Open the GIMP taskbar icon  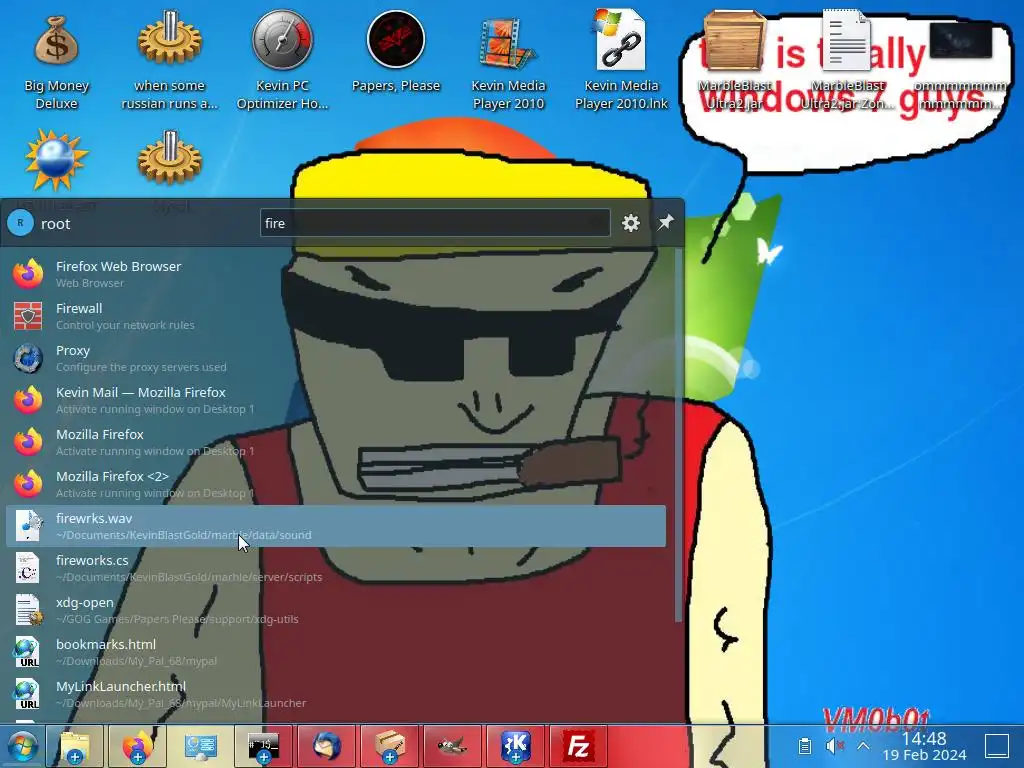coord(452,746)
